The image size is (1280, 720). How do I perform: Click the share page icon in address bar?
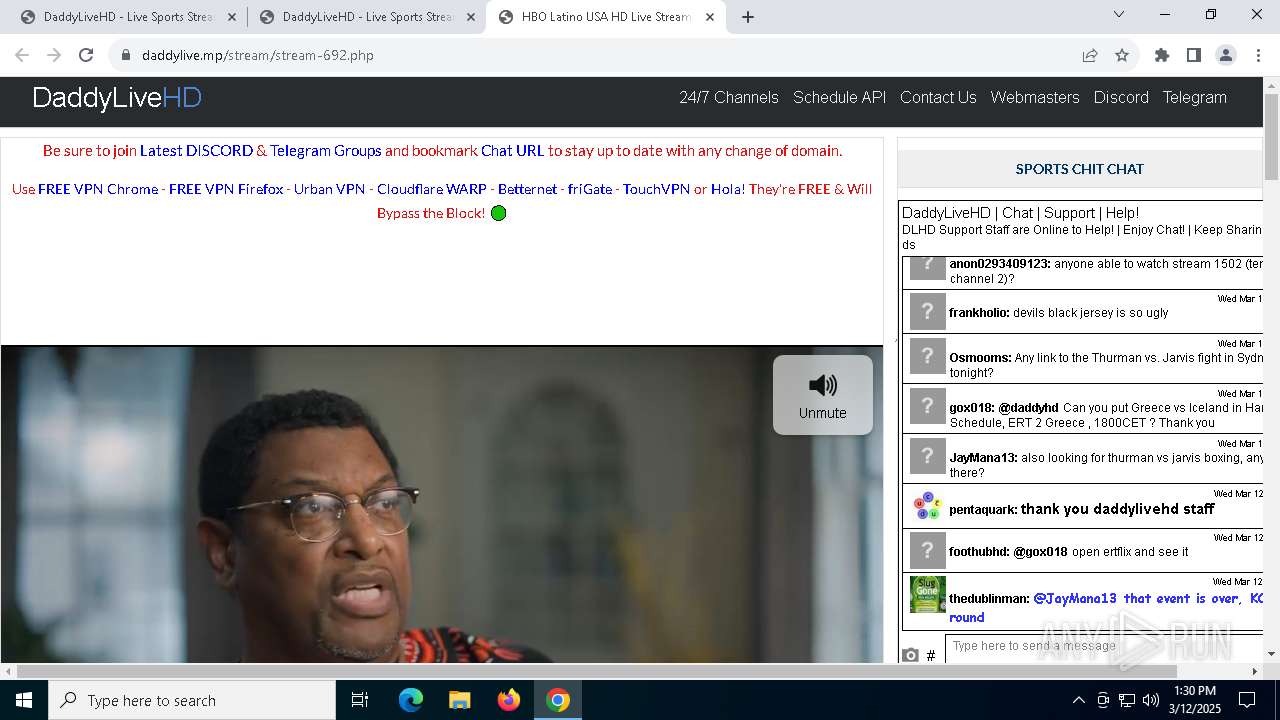pos(1090,55)
